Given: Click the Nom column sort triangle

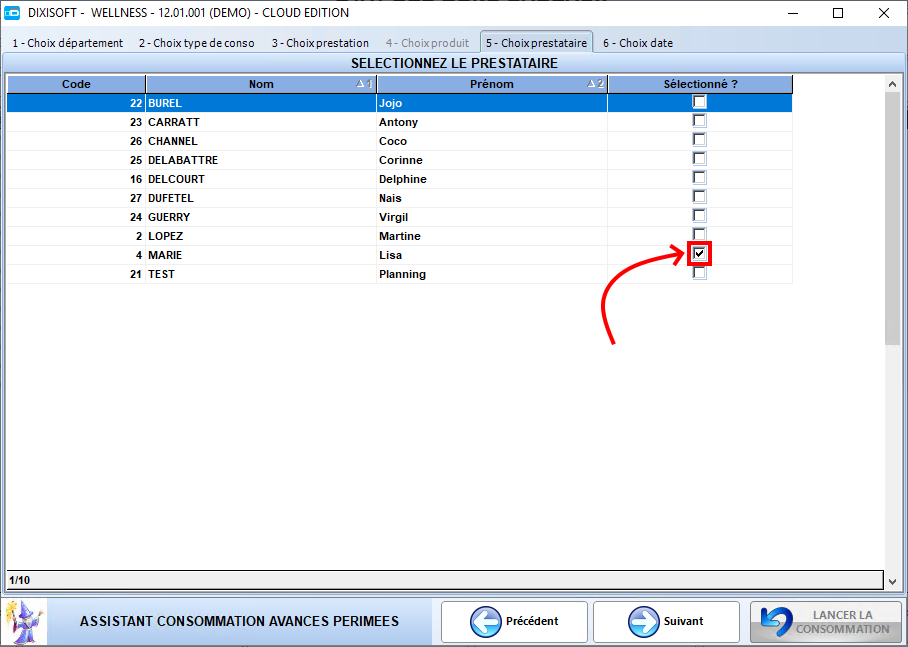Looking at the screenshot, I should [x=360, y=84].
